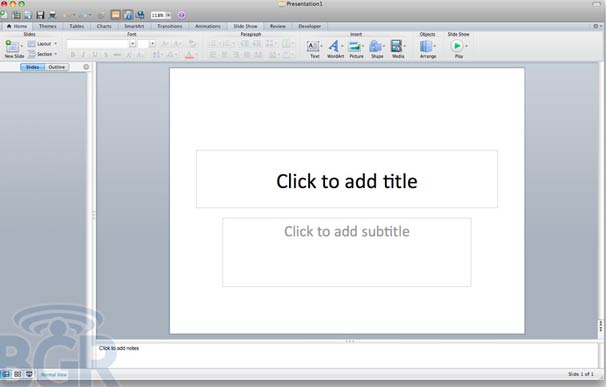Click the font color red A
Screen dimensions: 606x387
tap(189, 55)
